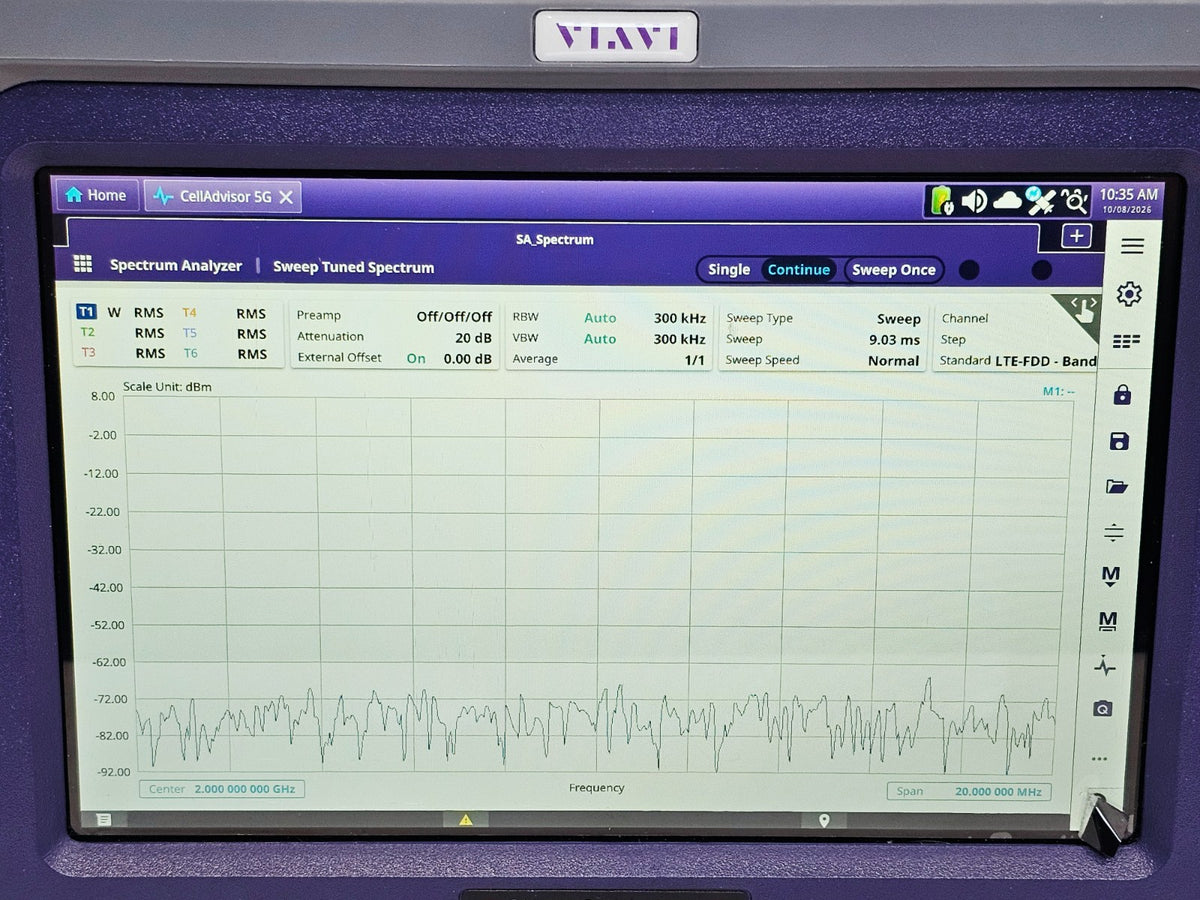Tap the amplitude auto-scale icon
The image size is (1200, 900).
coord(1114,532)
